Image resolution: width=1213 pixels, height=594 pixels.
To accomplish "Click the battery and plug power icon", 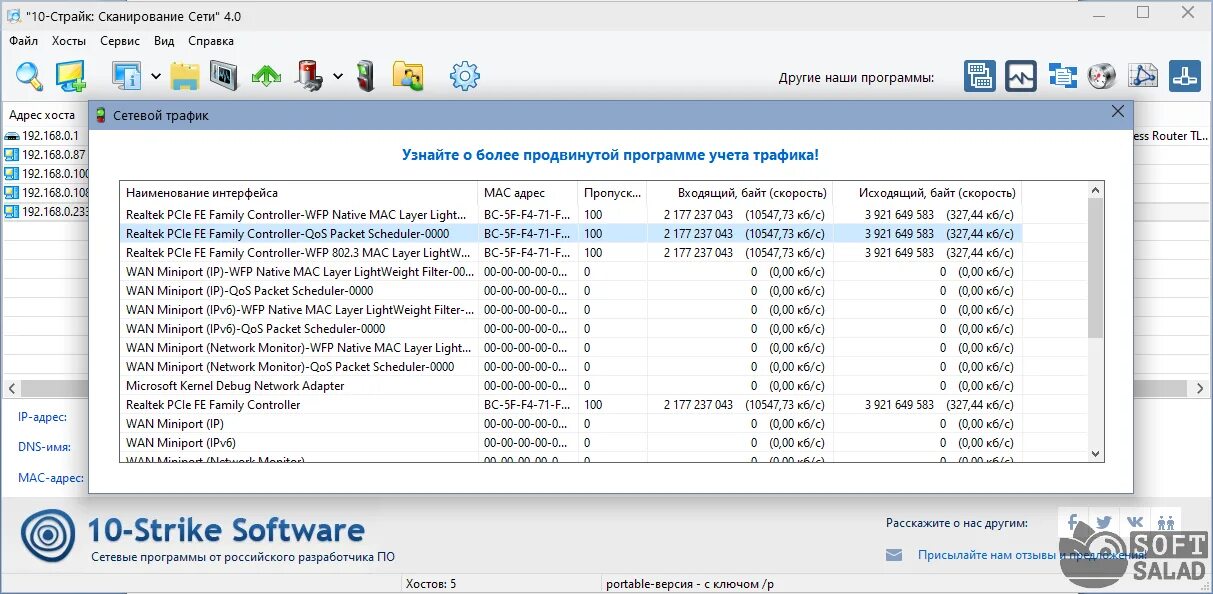I will point(310,76).
